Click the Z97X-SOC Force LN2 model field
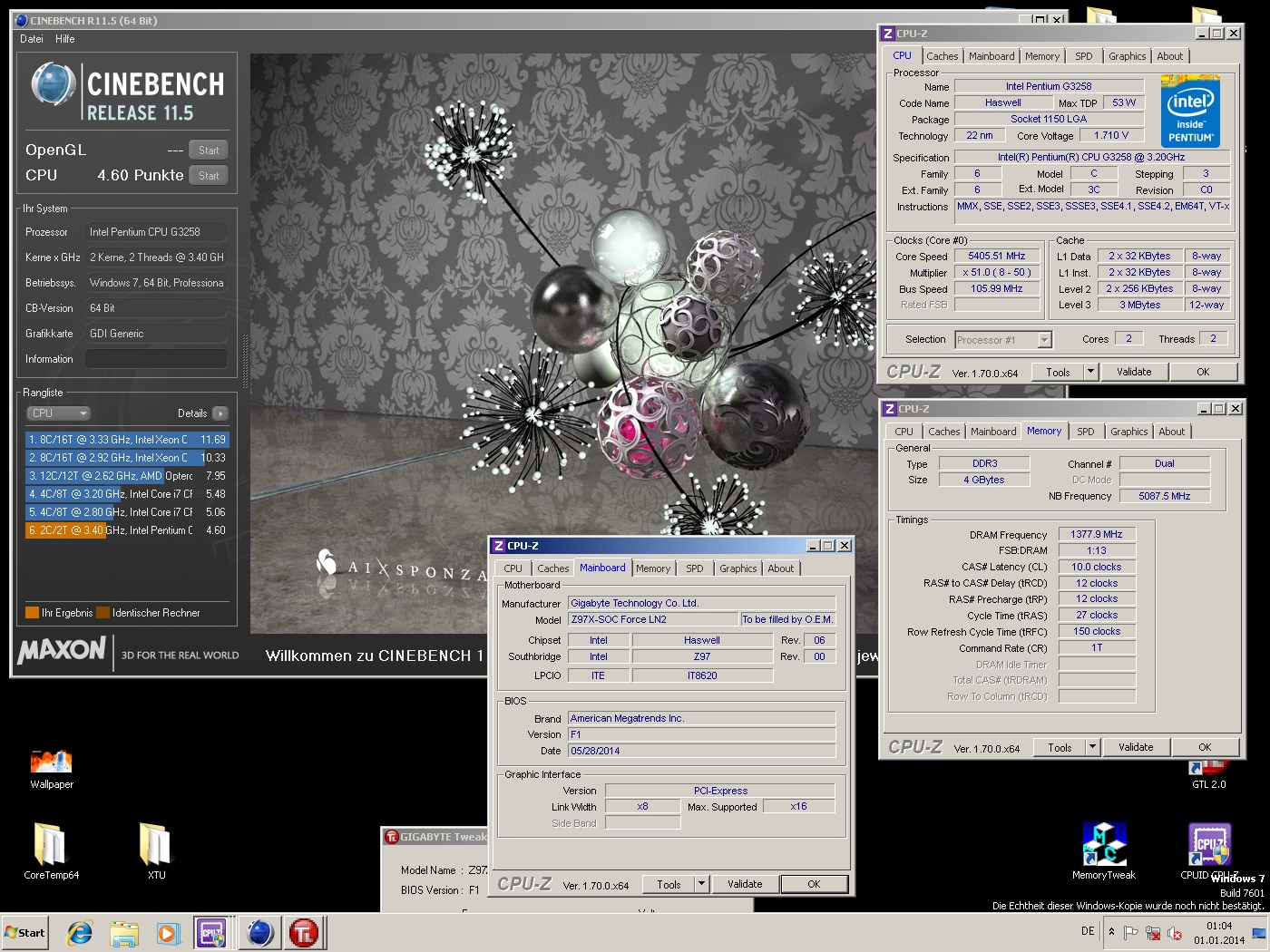1270x952 pixels. pyautogui.click(x=654, y=620)
